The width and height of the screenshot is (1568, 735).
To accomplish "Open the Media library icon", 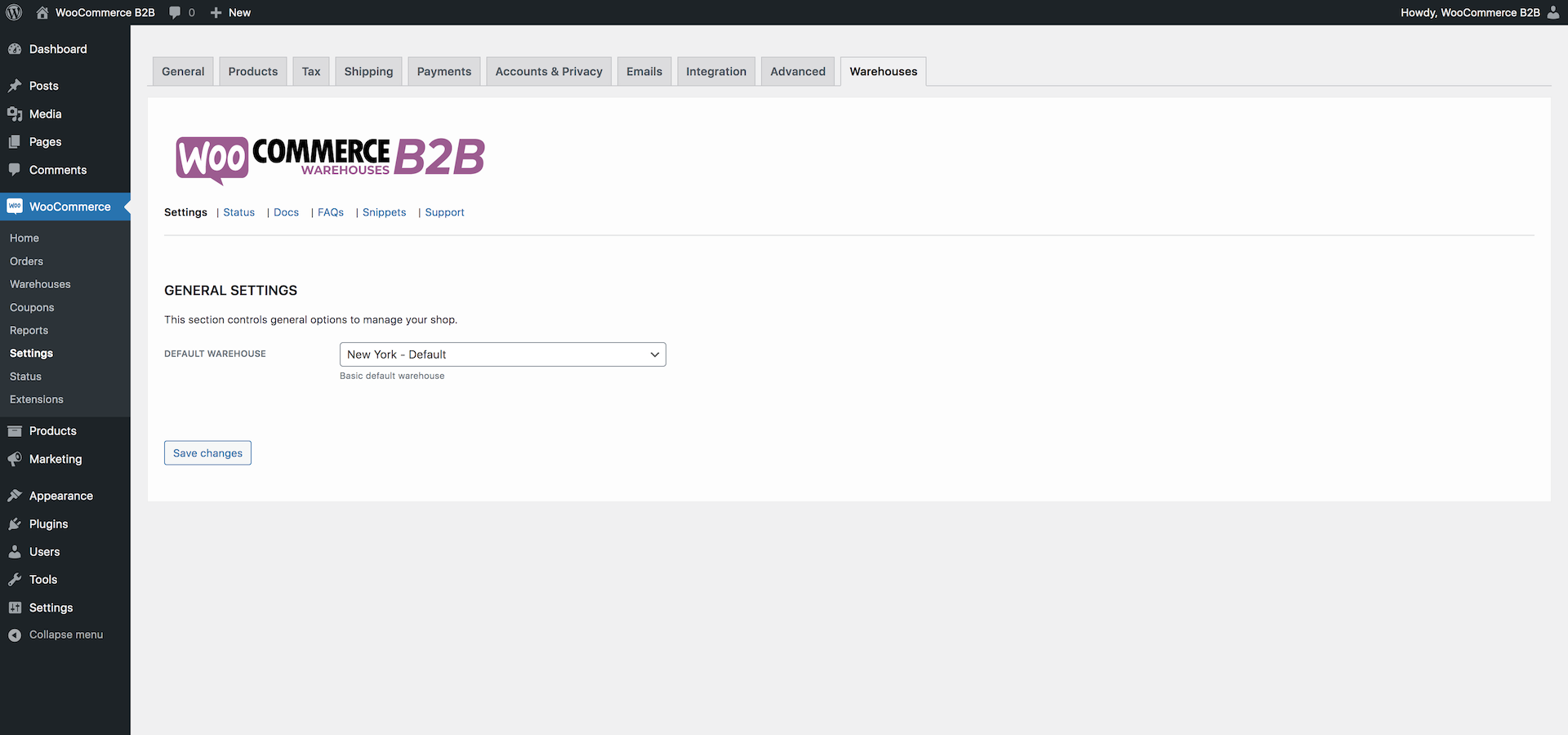I will (x=15, y=114).
